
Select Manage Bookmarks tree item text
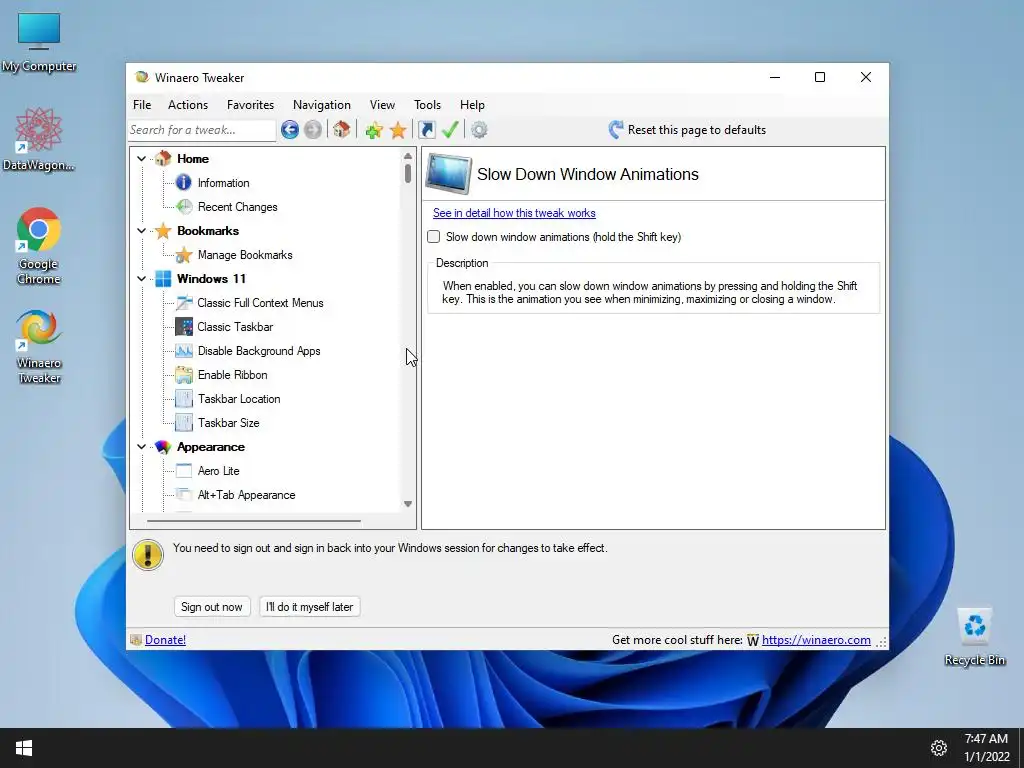[x=245, y=255]
